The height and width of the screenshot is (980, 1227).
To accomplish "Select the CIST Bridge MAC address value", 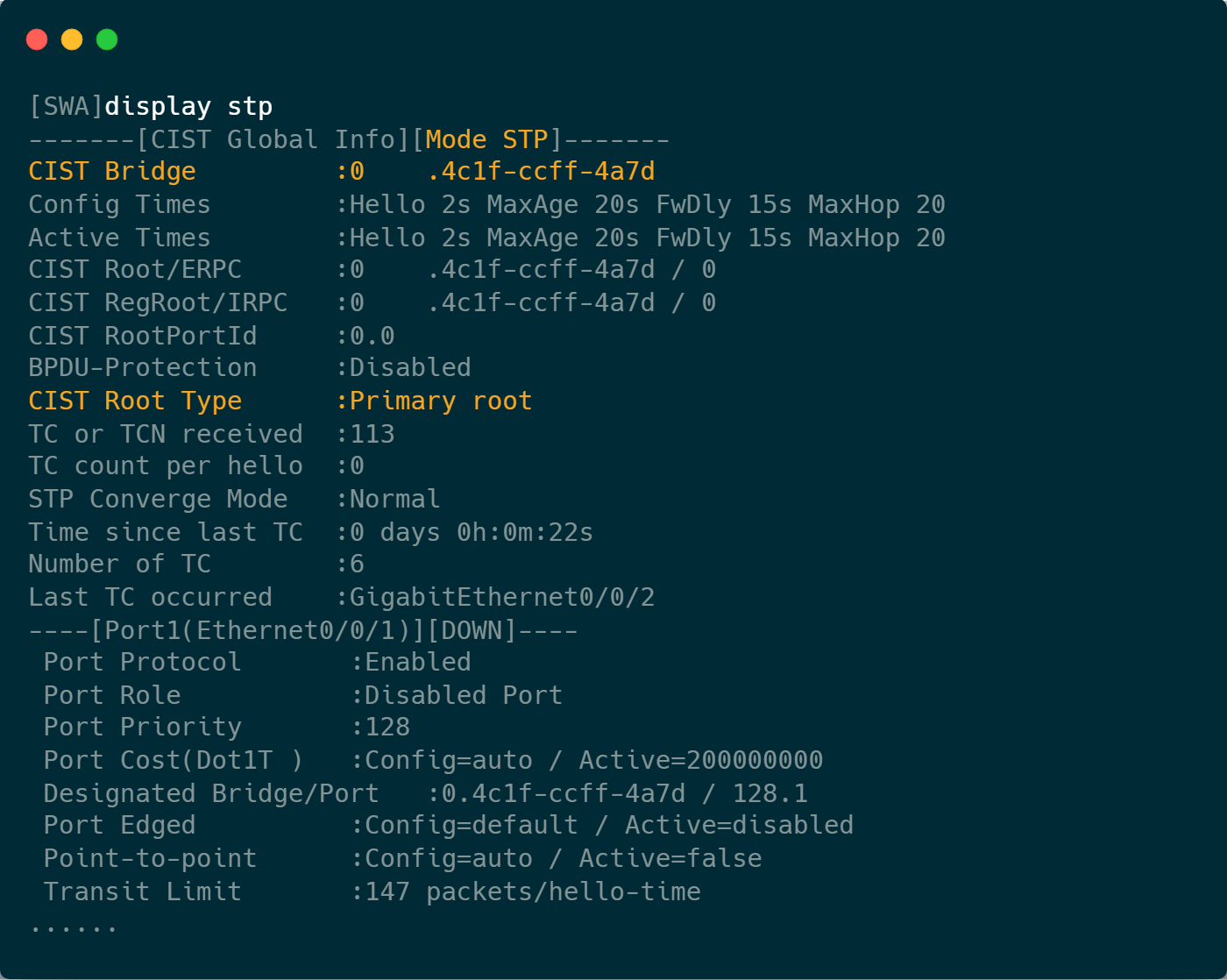I will pos(542,172).
